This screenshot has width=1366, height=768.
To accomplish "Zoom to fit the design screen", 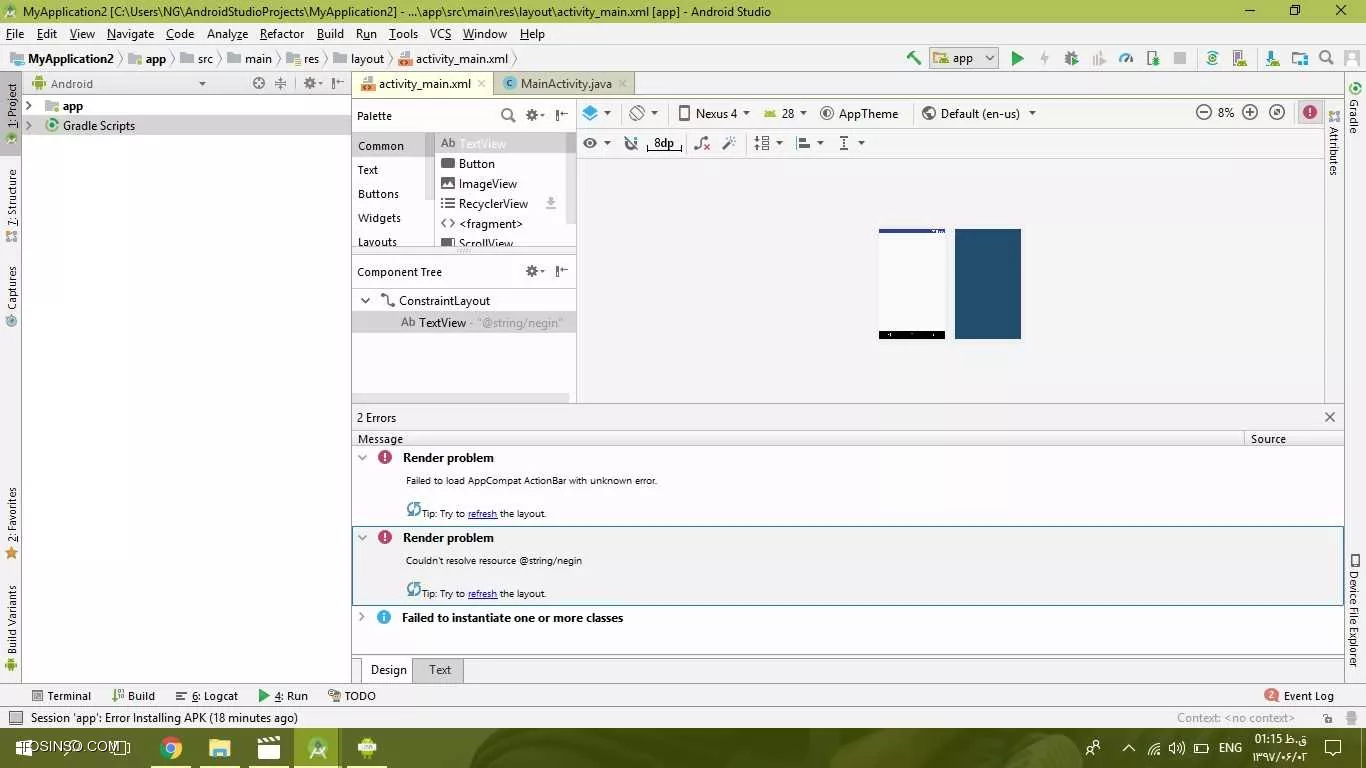I will tap(1277, 113).
